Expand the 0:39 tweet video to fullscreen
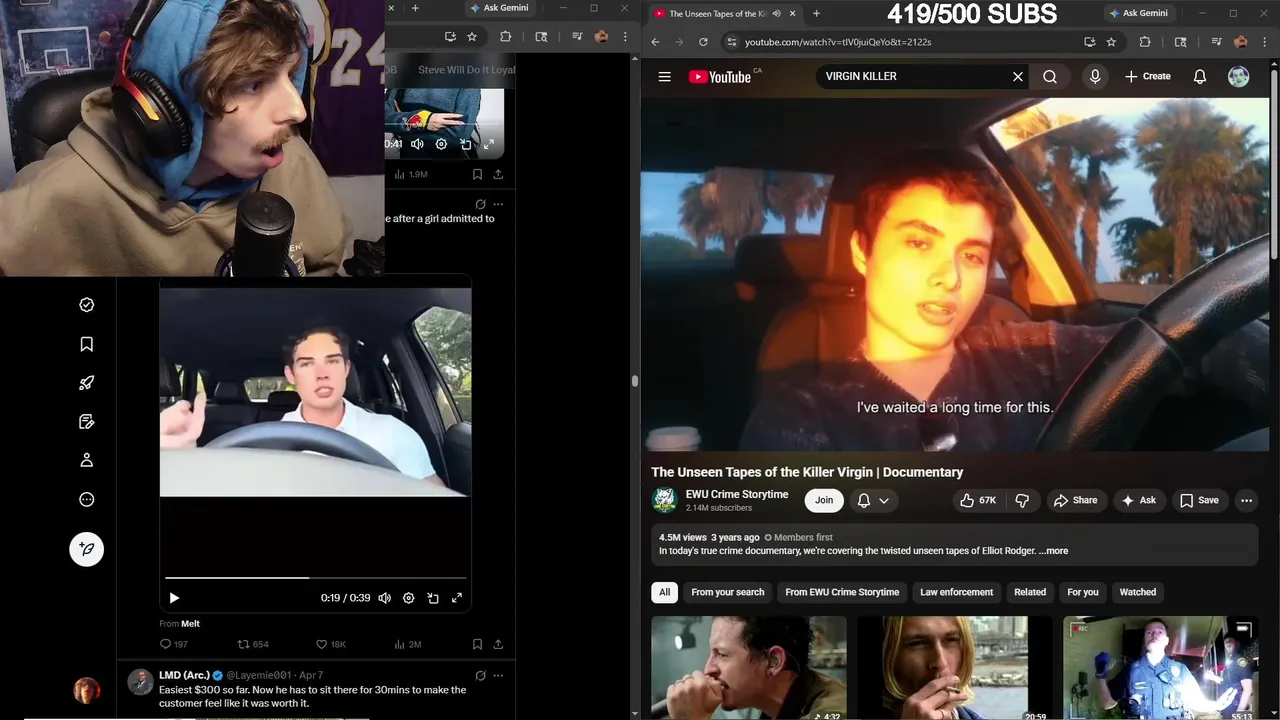 coord(457,598)
